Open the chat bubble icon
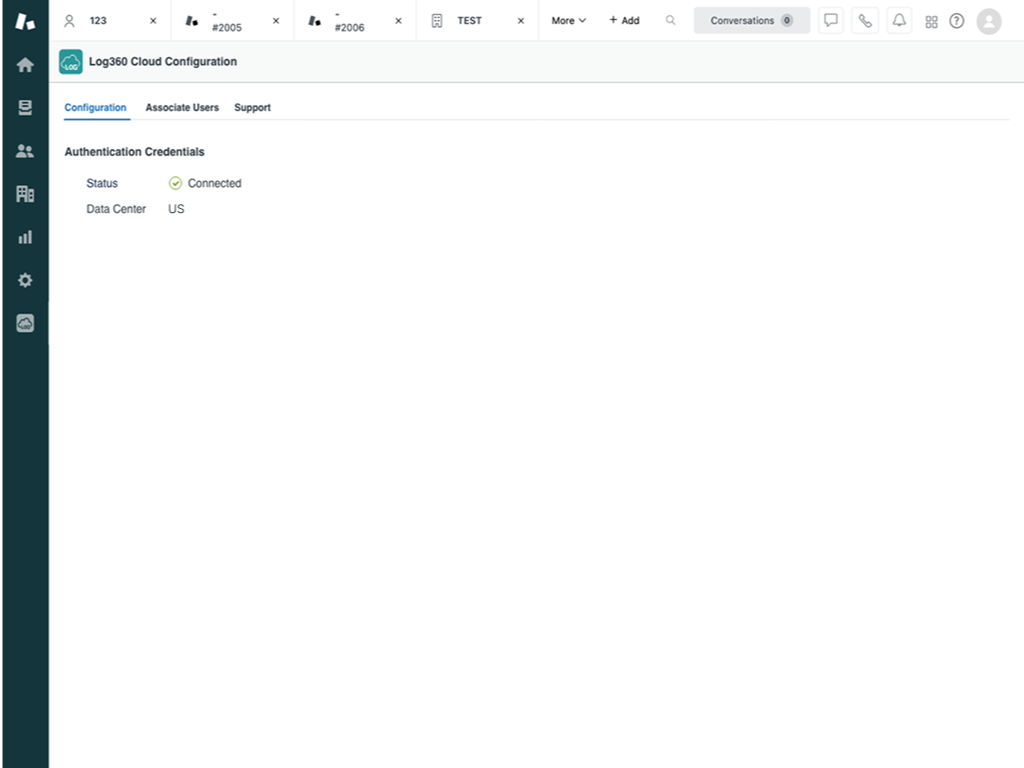The width and height of the screenshot is (1024, 768). coord(830,21)
